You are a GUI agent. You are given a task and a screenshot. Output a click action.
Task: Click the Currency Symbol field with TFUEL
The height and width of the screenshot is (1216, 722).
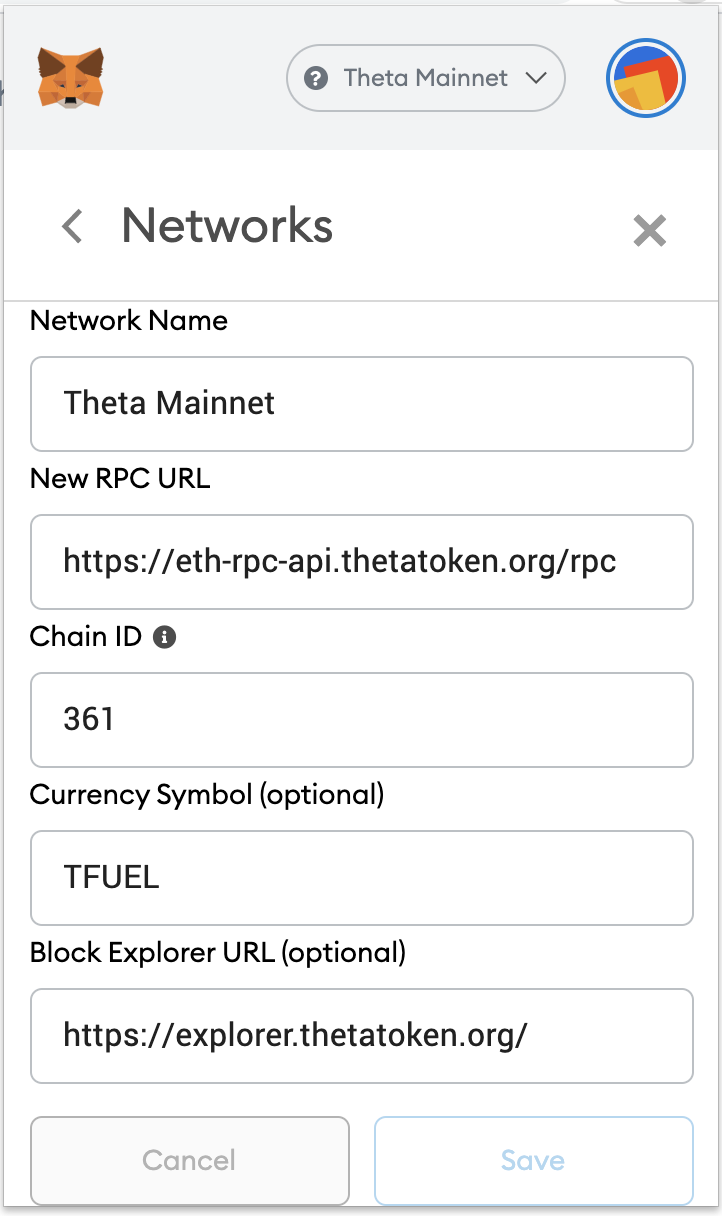(x=362, y=878)
